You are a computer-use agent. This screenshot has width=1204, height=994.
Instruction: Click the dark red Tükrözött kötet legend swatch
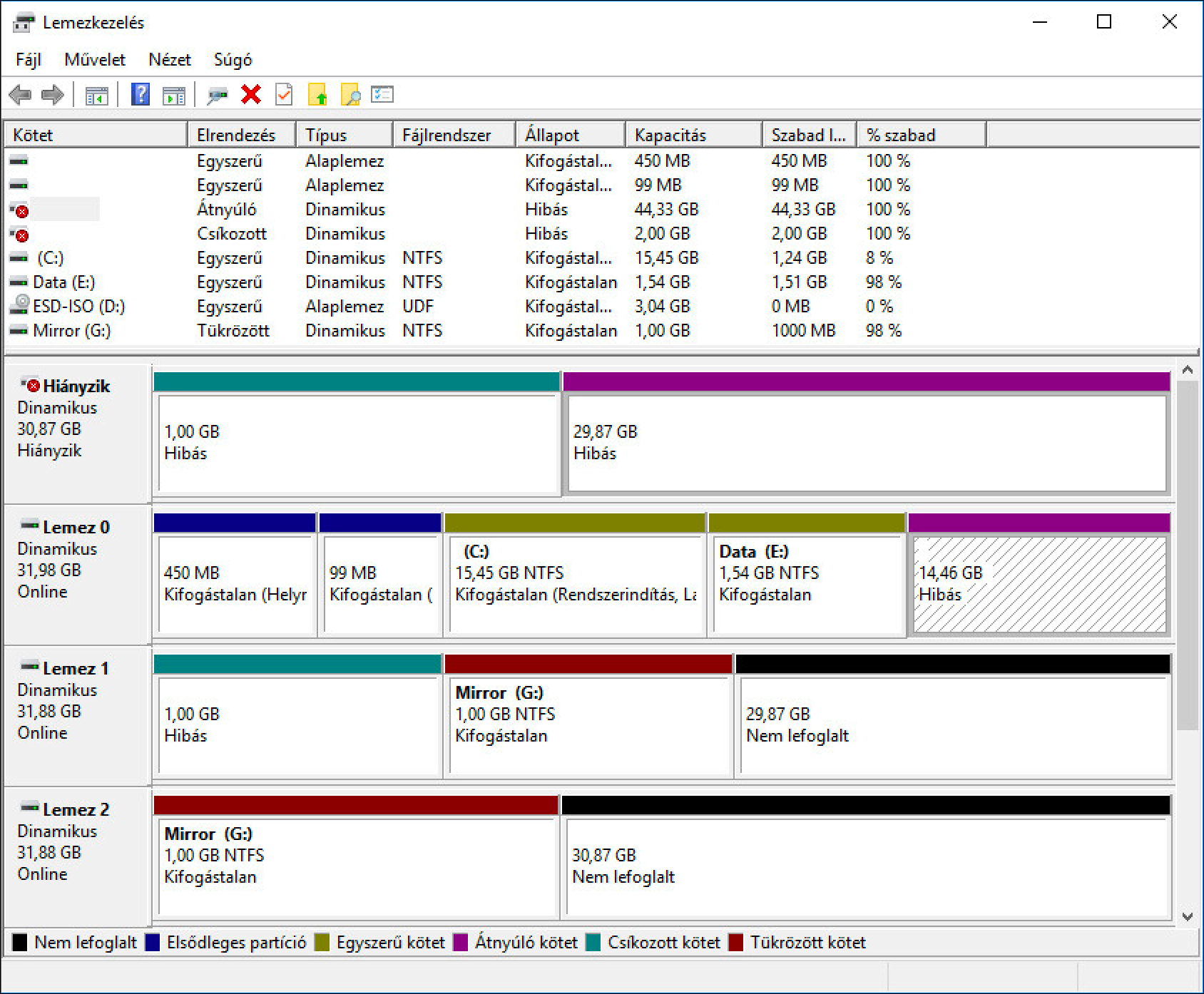pos(736,943)
